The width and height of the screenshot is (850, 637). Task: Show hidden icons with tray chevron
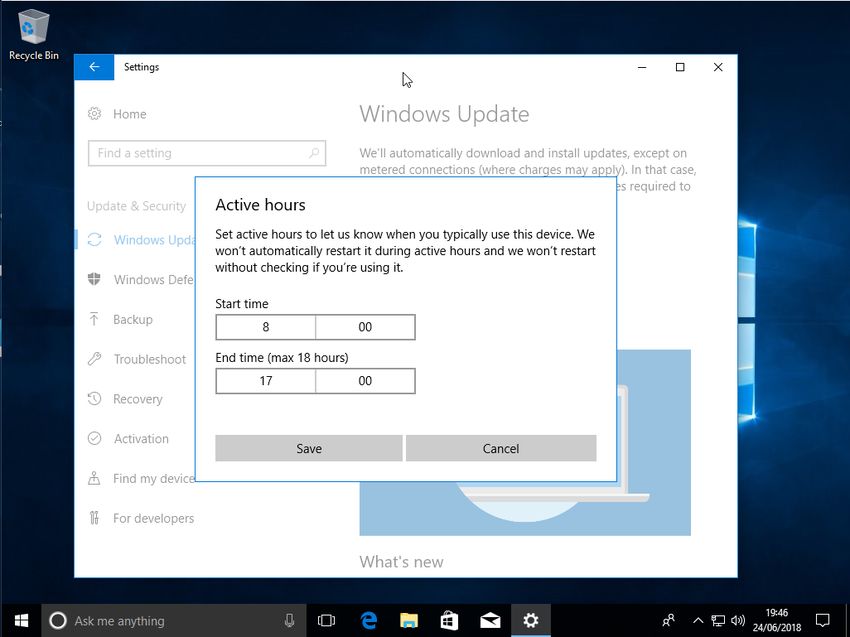[x=698, y=620]
